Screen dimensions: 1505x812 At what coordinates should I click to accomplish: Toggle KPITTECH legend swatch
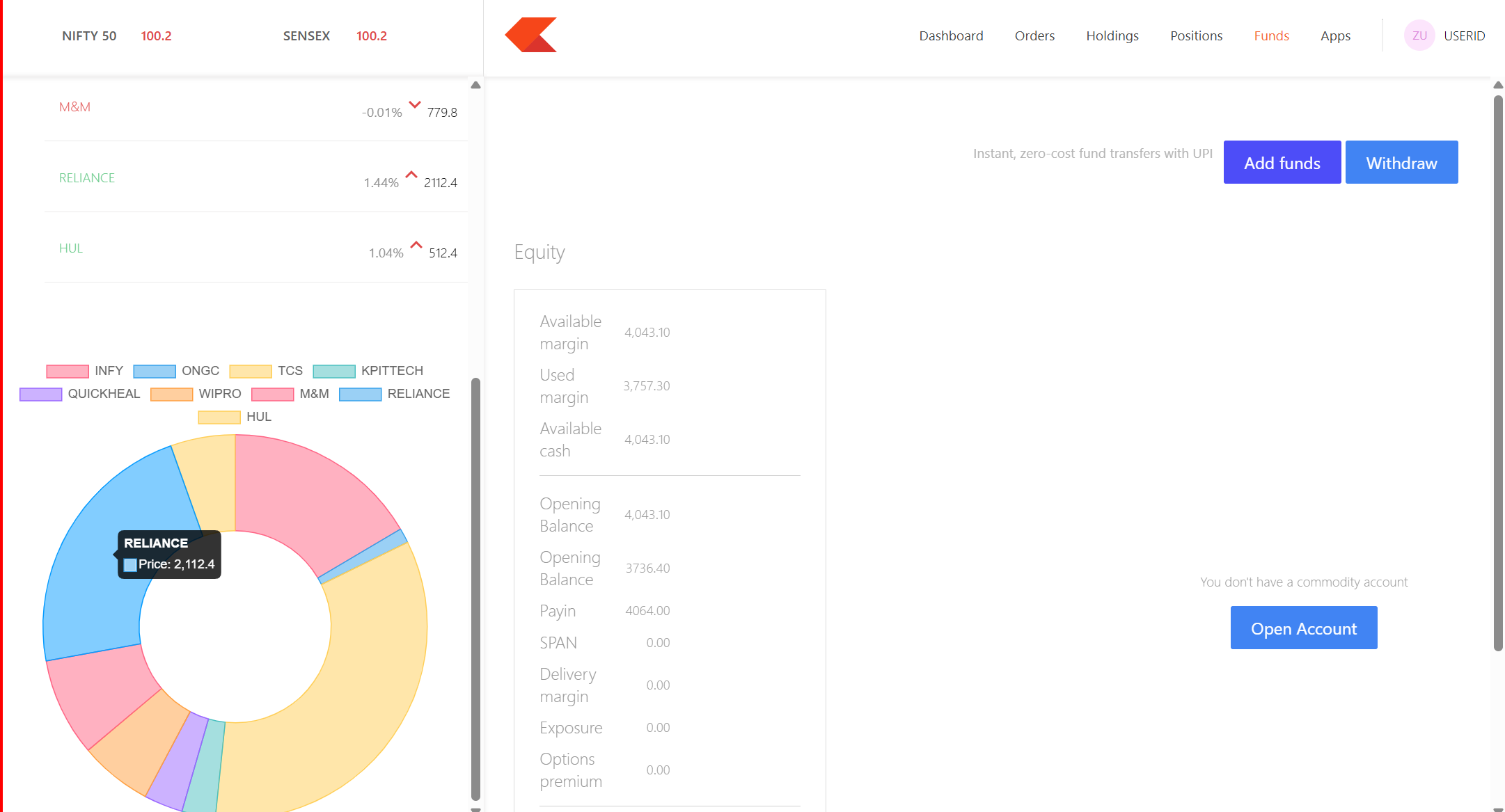[334, 371]
